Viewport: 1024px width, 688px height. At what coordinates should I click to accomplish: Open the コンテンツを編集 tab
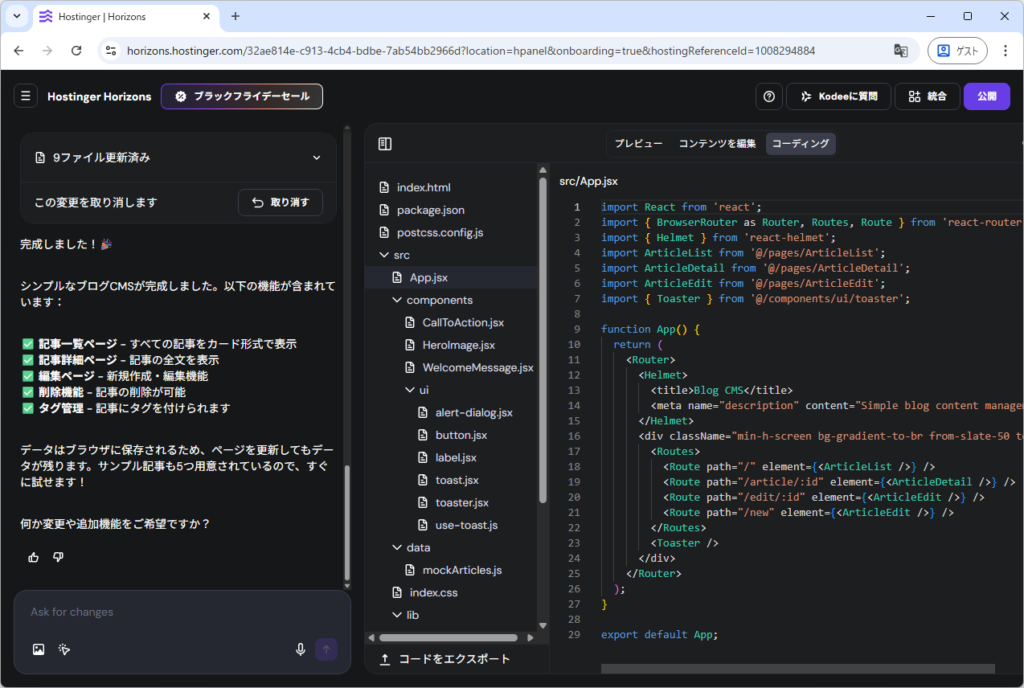pos(717,144)
